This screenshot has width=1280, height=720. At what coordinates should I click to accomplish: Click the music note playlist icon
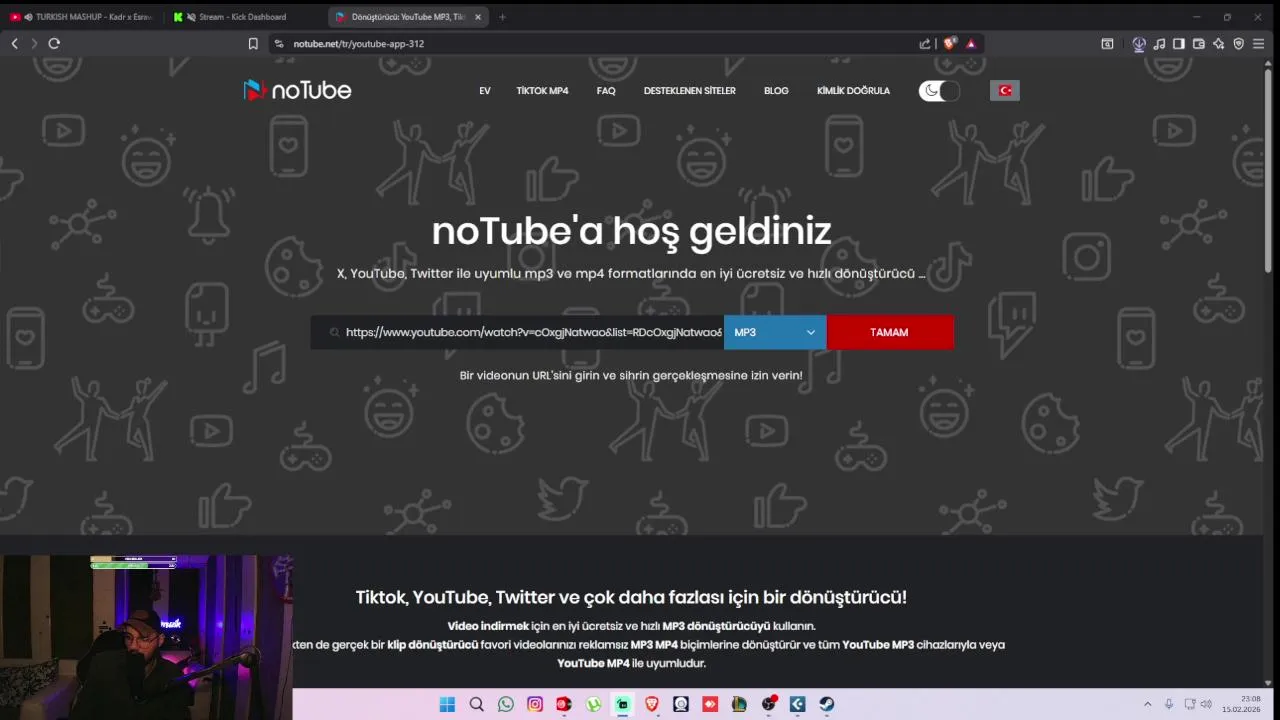[x=1159, y=44]
